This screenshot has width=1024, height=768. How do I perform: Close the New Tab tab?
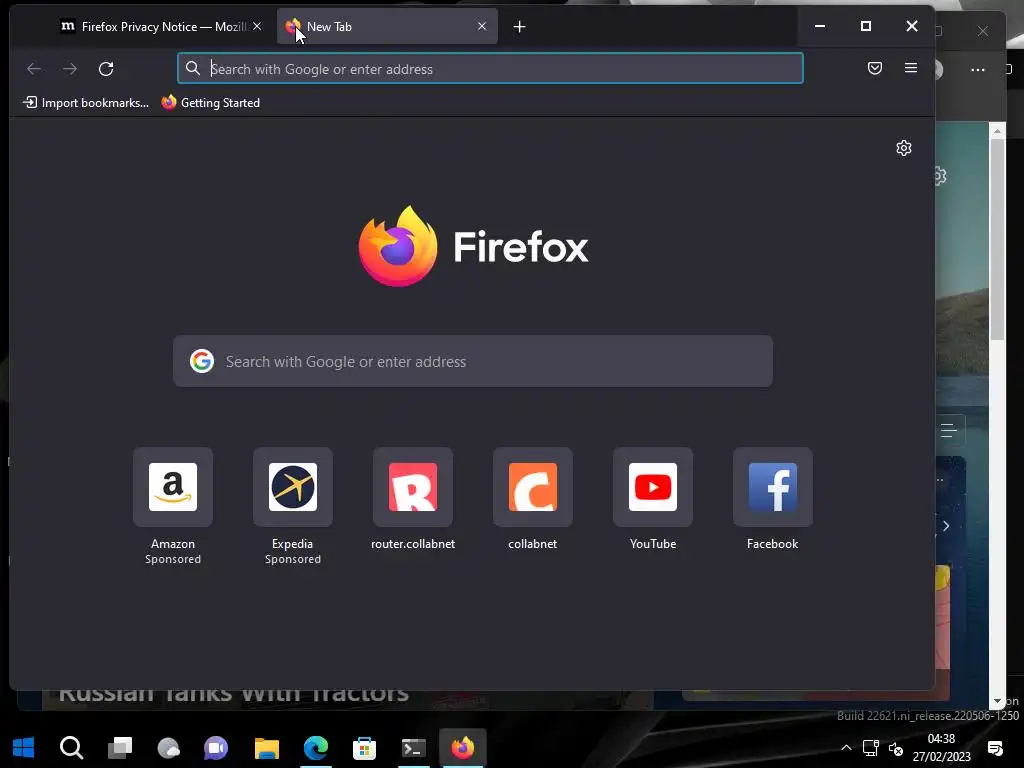(482, 26)
